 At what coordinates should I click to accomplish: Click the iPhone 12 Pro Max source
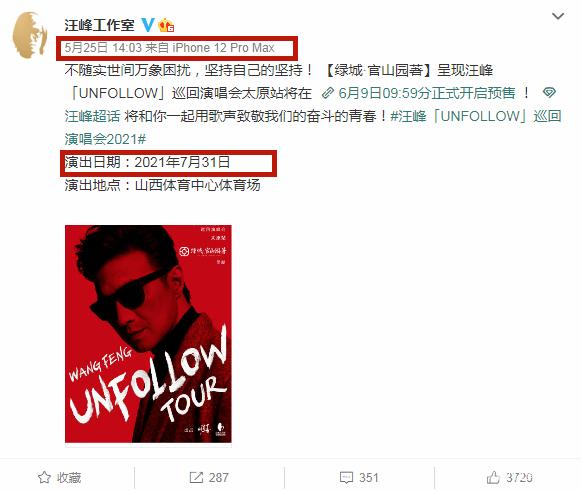(223, 48)
